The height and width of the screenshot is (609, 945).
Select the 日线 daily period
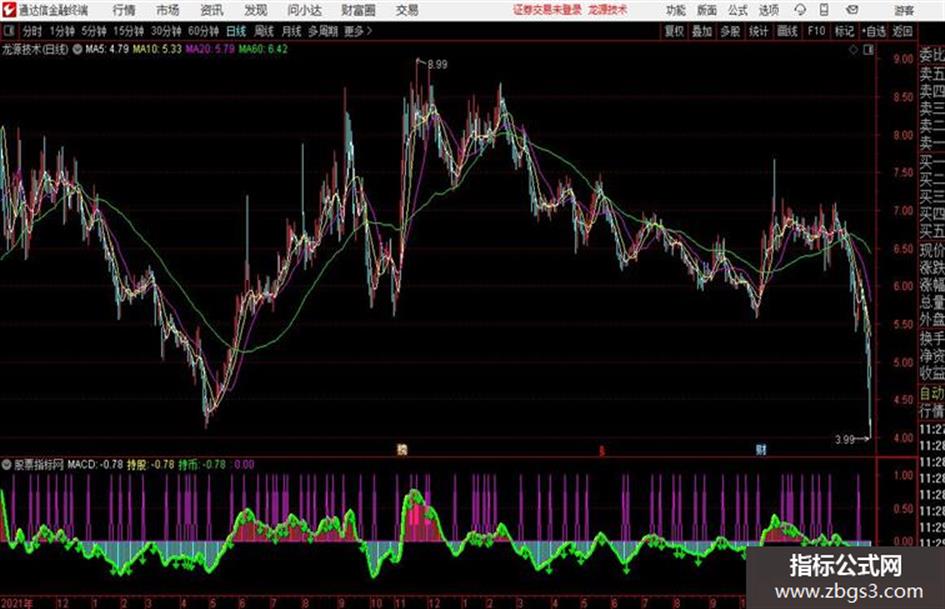(x=236, y=31)
